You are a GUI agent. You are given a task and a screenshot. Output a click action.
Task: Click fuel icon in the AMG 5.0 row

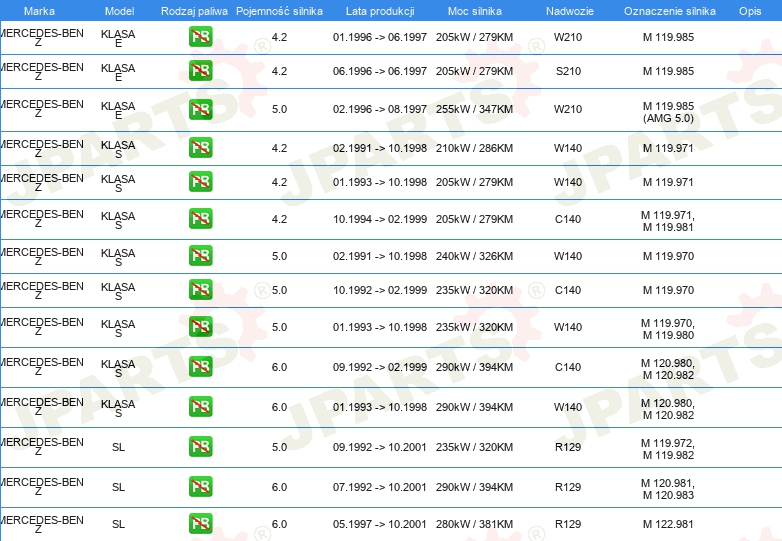tap(200, 109)
